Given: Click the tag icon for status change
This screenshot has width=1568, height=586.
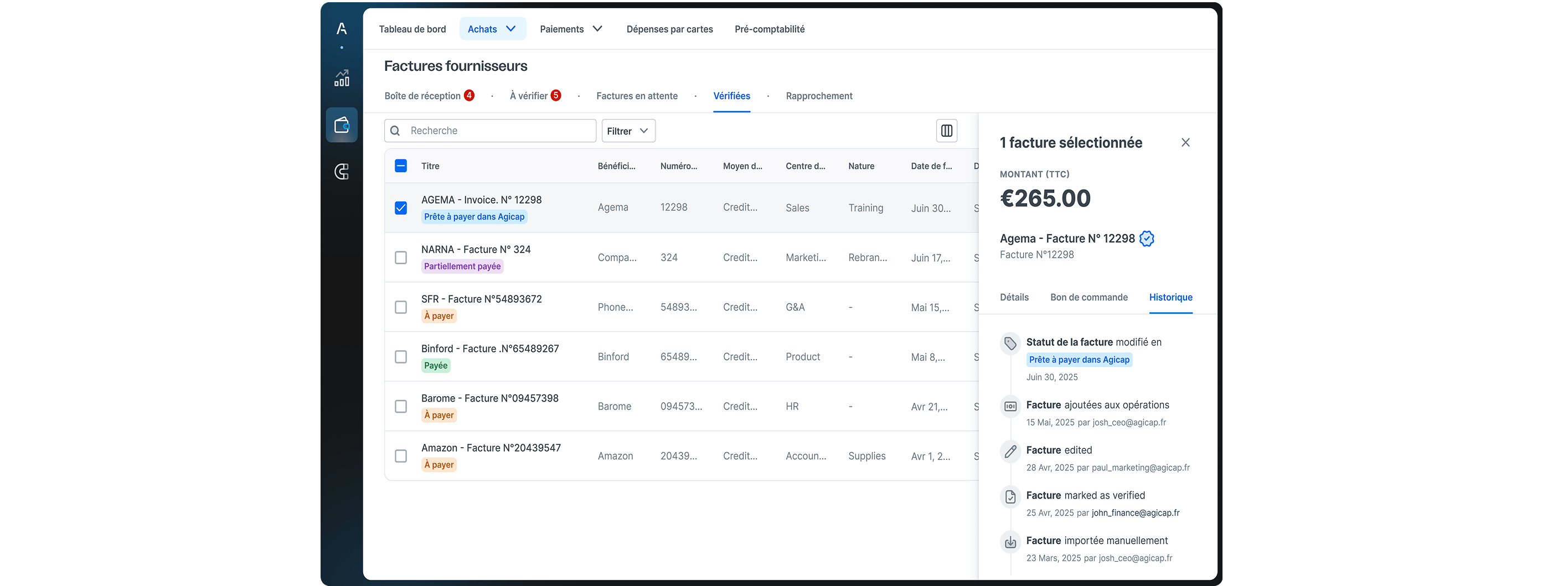Looking at the screenshot, I should (x=1010, y=343).
